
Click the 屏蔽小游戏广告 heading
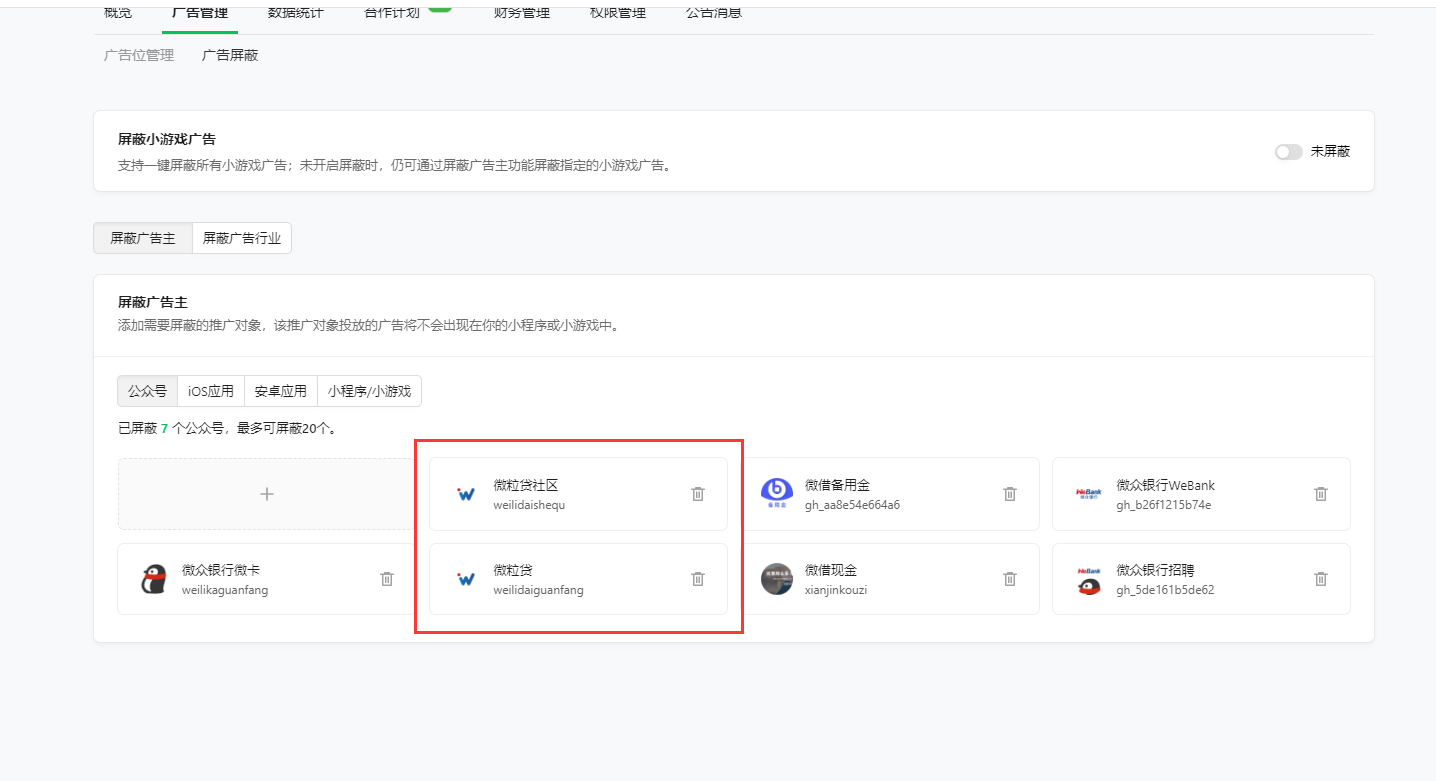167,139
